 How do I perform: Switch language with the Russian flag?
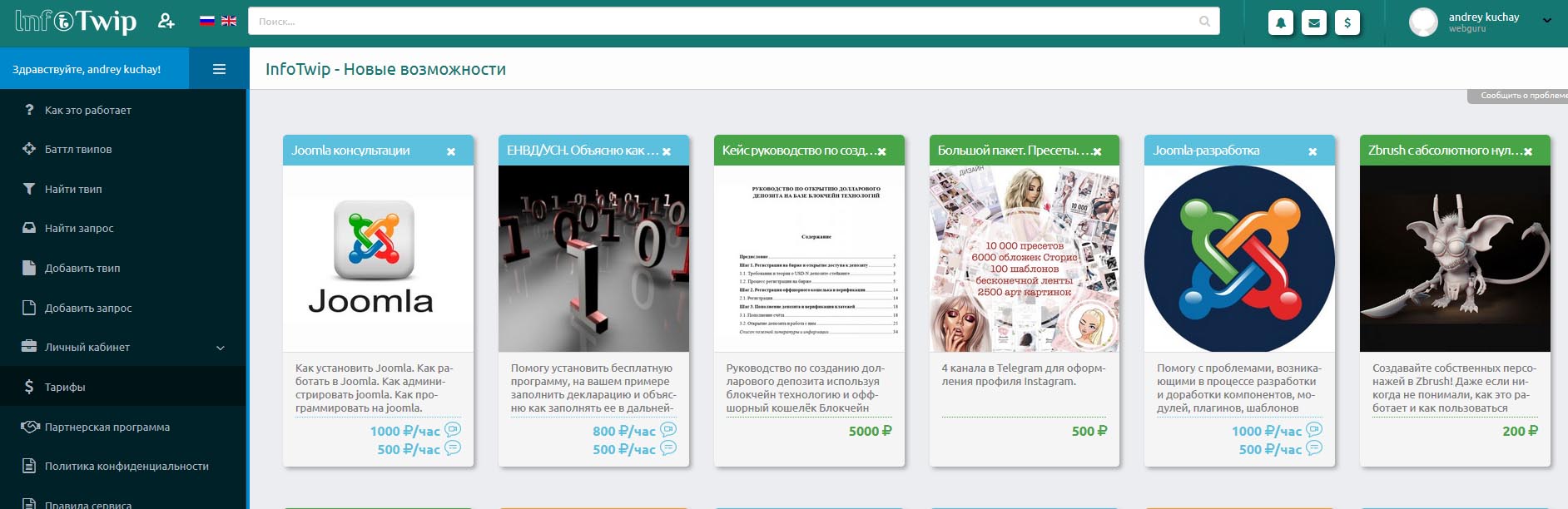(207, 22)
